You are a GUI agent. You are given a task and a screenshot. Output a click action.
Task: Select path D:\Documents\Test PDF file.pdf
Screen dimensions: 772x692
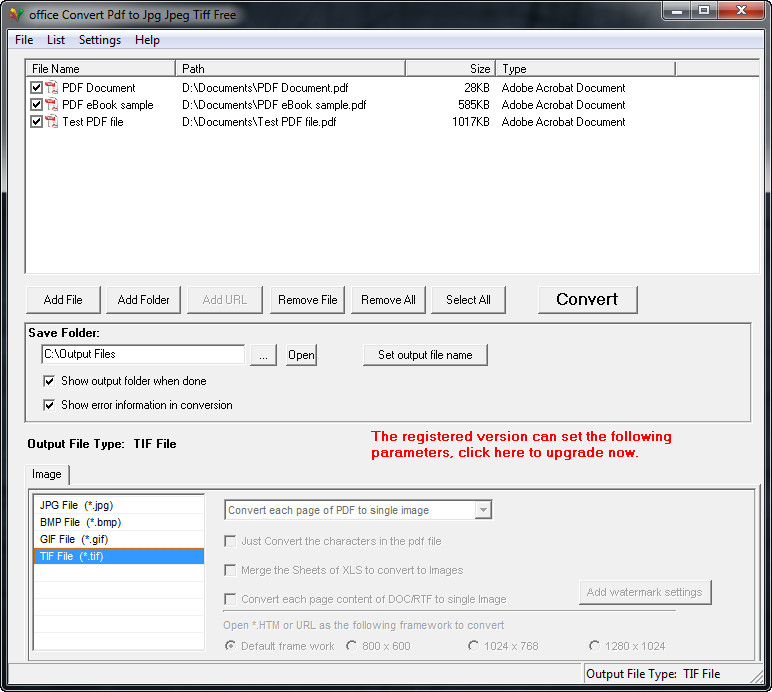[259, 122]
